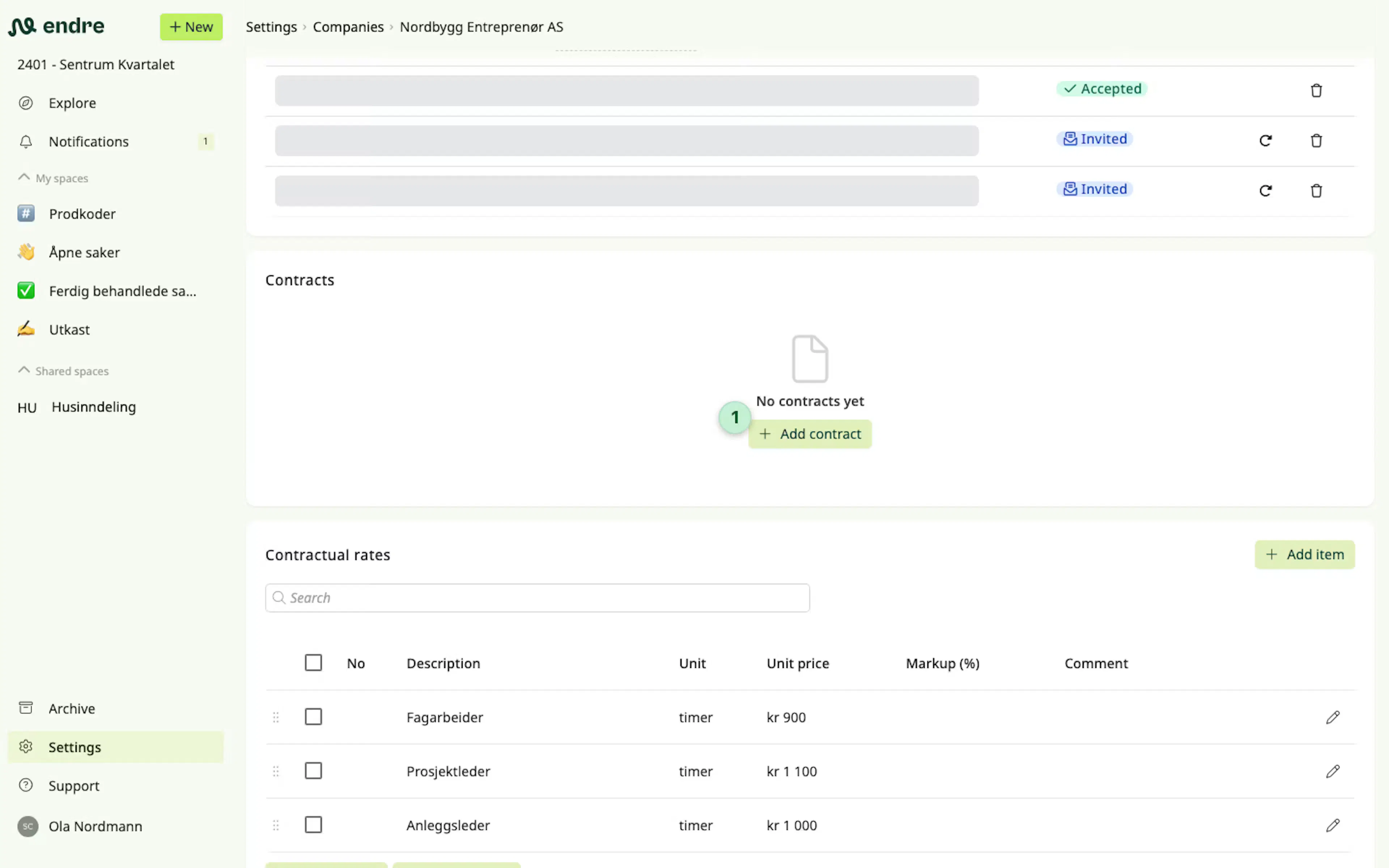Viewport: 1389px width, 868px height.
Task: Click the Fagarbeider description cell
Action: click(445, 718)
